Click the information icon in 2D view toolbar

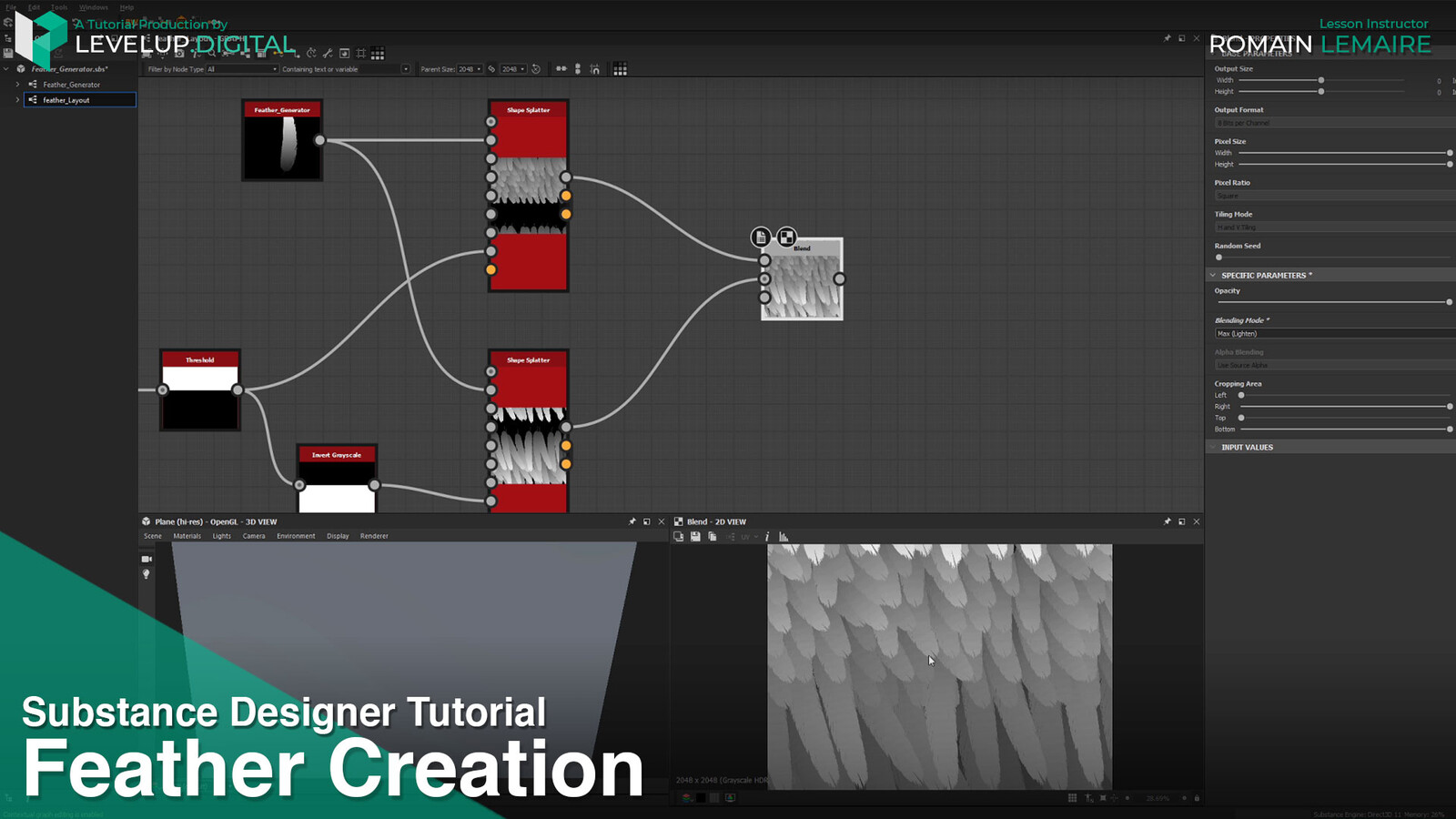(x=767, y=537)
